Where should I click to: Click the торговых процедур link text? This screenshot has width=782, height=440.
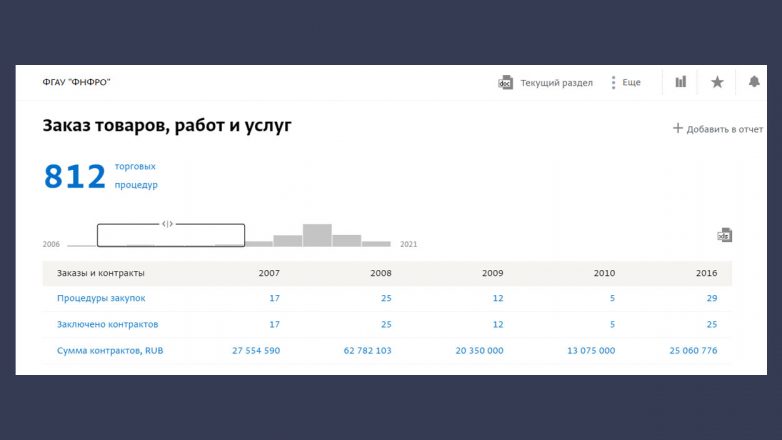pyautogui.click(x=136, y=176)
